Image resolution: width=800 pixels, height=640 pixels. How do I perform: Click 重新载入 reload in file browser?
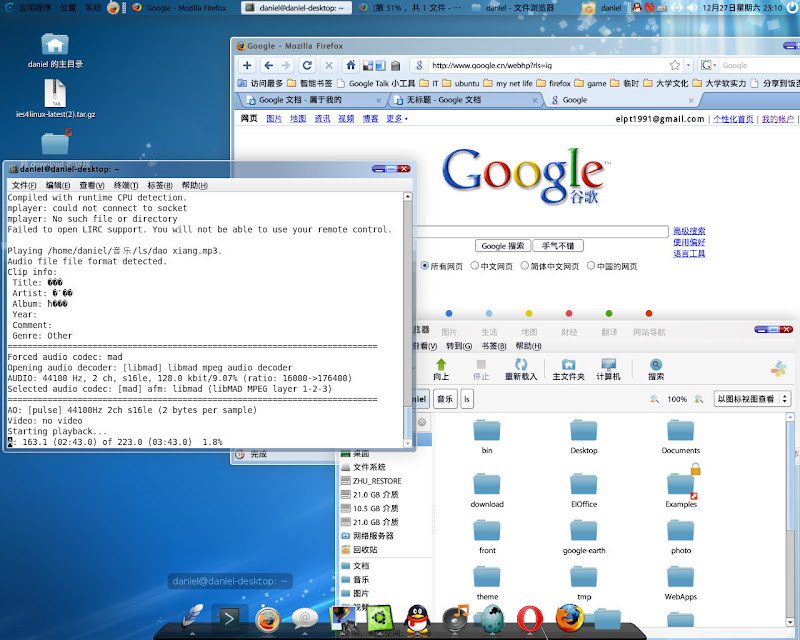521,369
